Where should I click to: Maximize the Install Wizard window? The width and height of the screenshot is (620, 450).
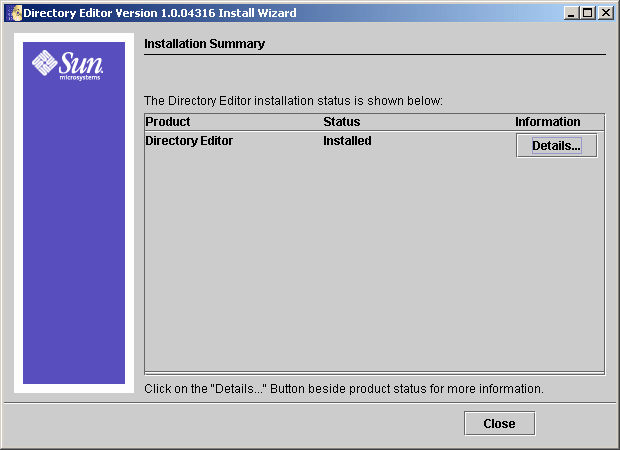click(588, 13)
